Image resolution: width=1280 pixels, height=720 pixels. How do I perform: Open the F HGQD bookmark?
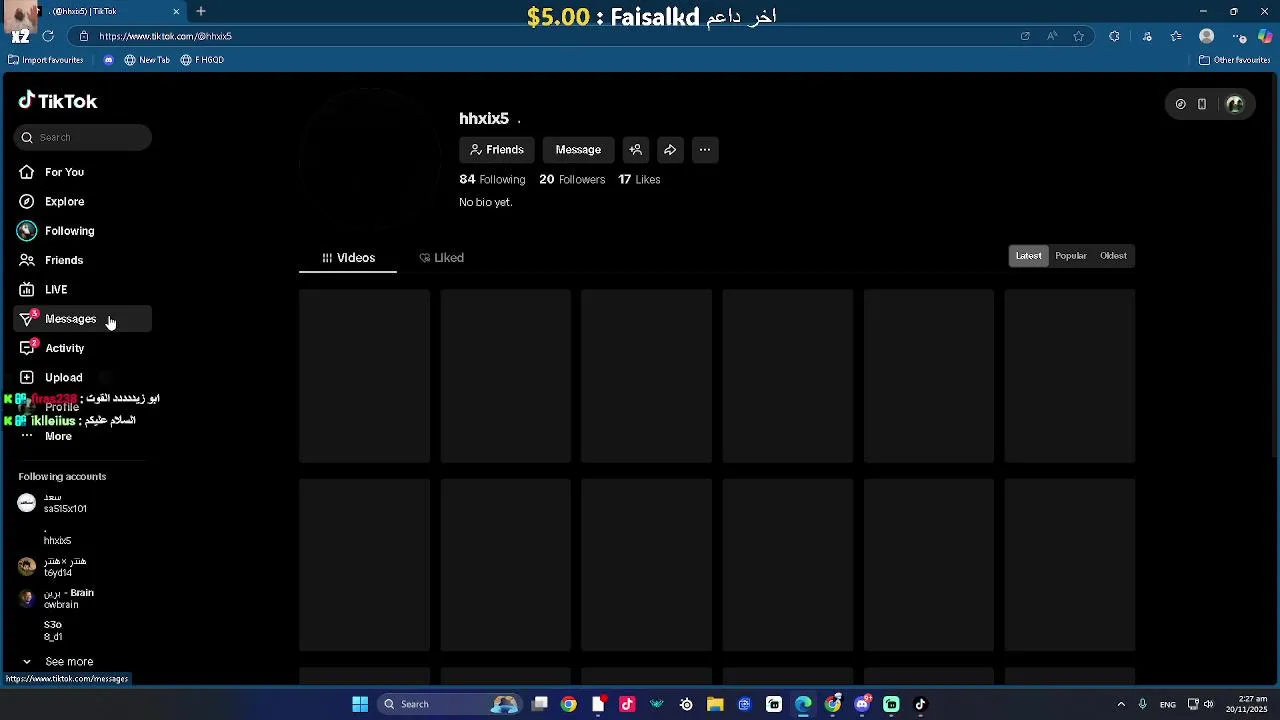[x=202, y=60]
